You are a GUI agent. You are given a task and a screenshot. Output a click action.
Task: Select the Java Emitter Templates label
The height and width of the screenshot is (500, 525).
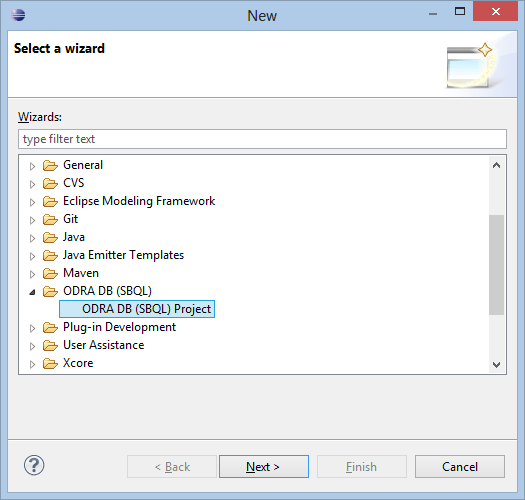(124, 256)
